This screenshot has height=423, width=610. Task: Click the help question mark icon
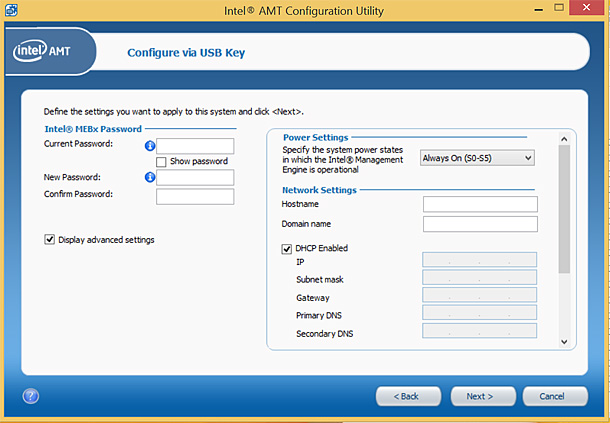point(31,396)
